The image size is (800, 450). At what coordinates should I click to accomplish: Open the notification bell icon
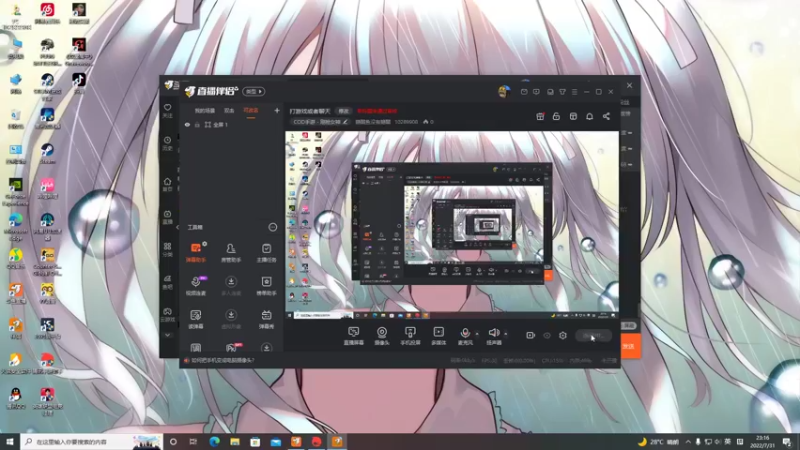click(589, 116)
